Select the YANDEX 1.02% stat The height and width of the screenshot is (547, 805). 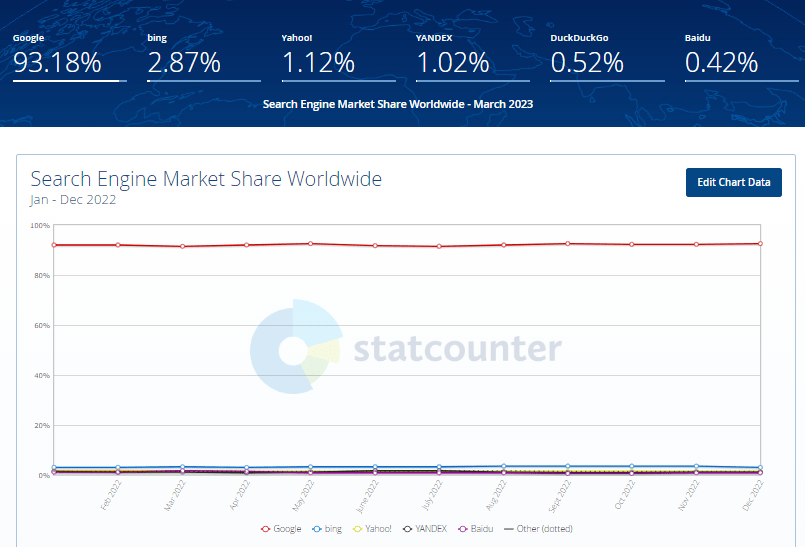(473, 57)
